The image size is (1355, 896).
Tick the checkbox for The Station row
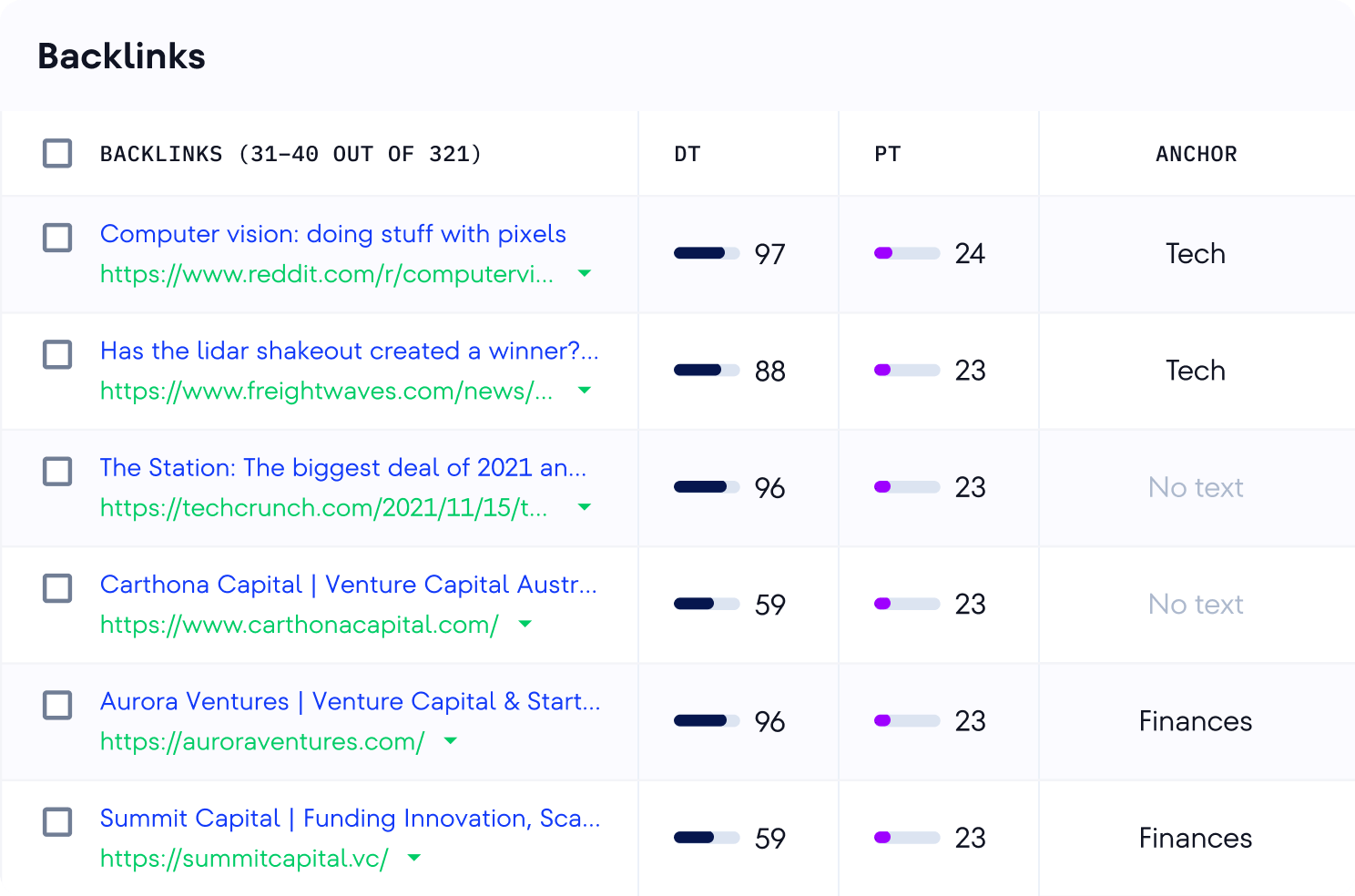click(57, 472)
